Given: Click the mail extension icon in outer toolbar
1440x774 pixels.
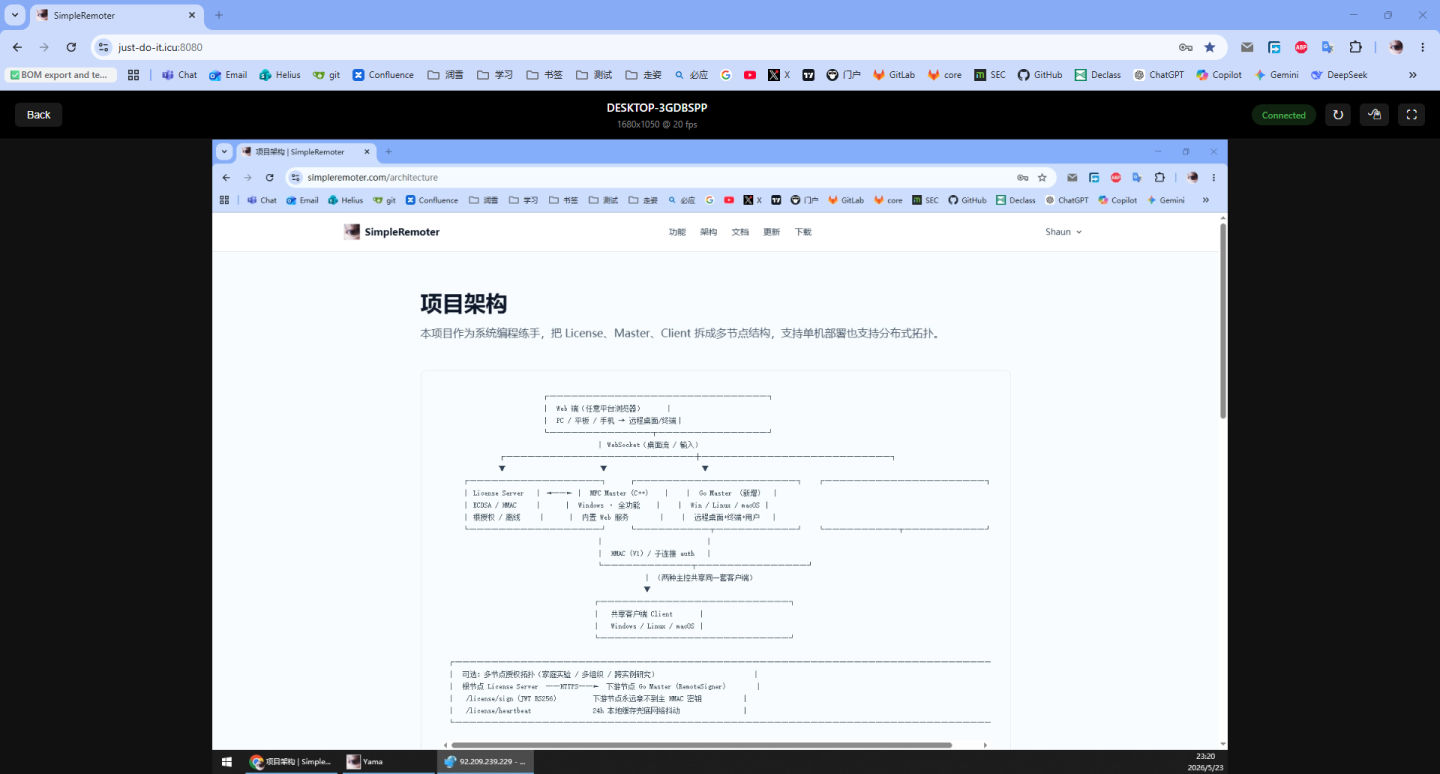Looking at the screenshot, I should 1247,47.
